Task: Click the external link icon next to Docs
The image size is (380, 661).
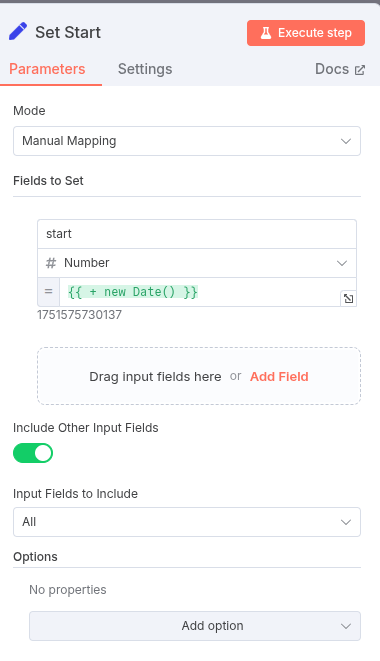Action: click(x=360, y=70)
